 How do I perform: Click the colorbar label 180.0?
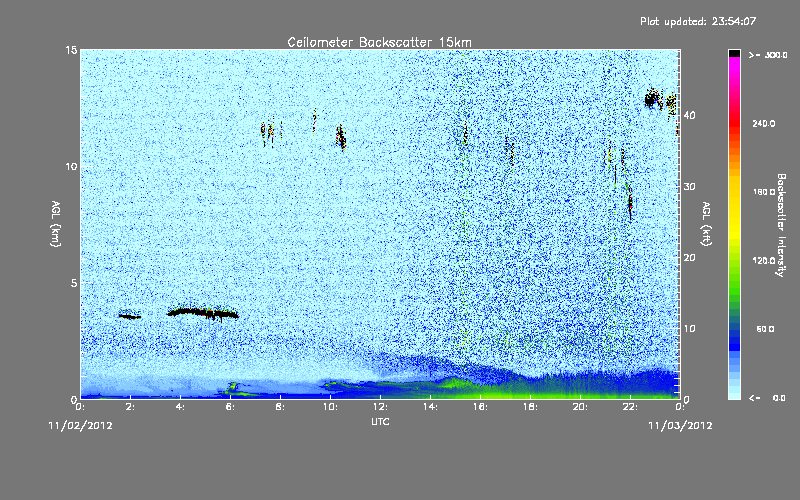point(764,192)
